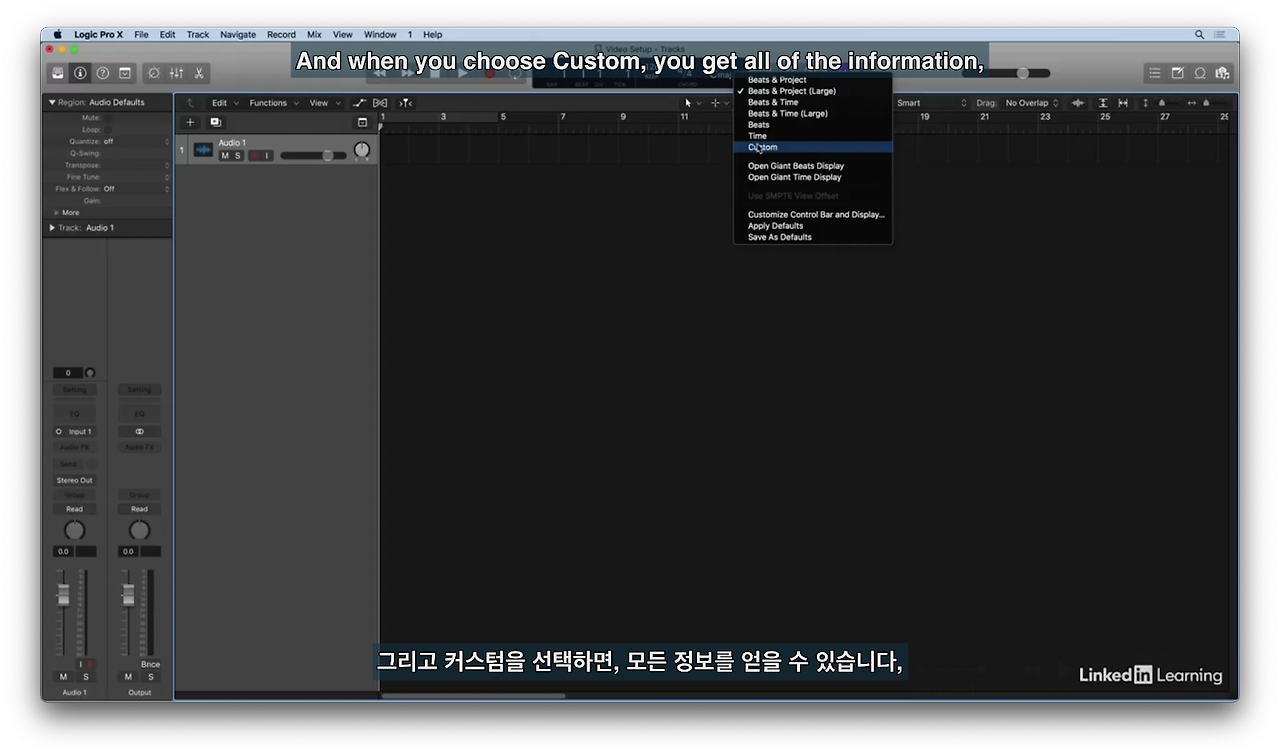Open the Navigate menu in menu bar
Screen dimensions: 1280x756
click(x=238, y=34)
